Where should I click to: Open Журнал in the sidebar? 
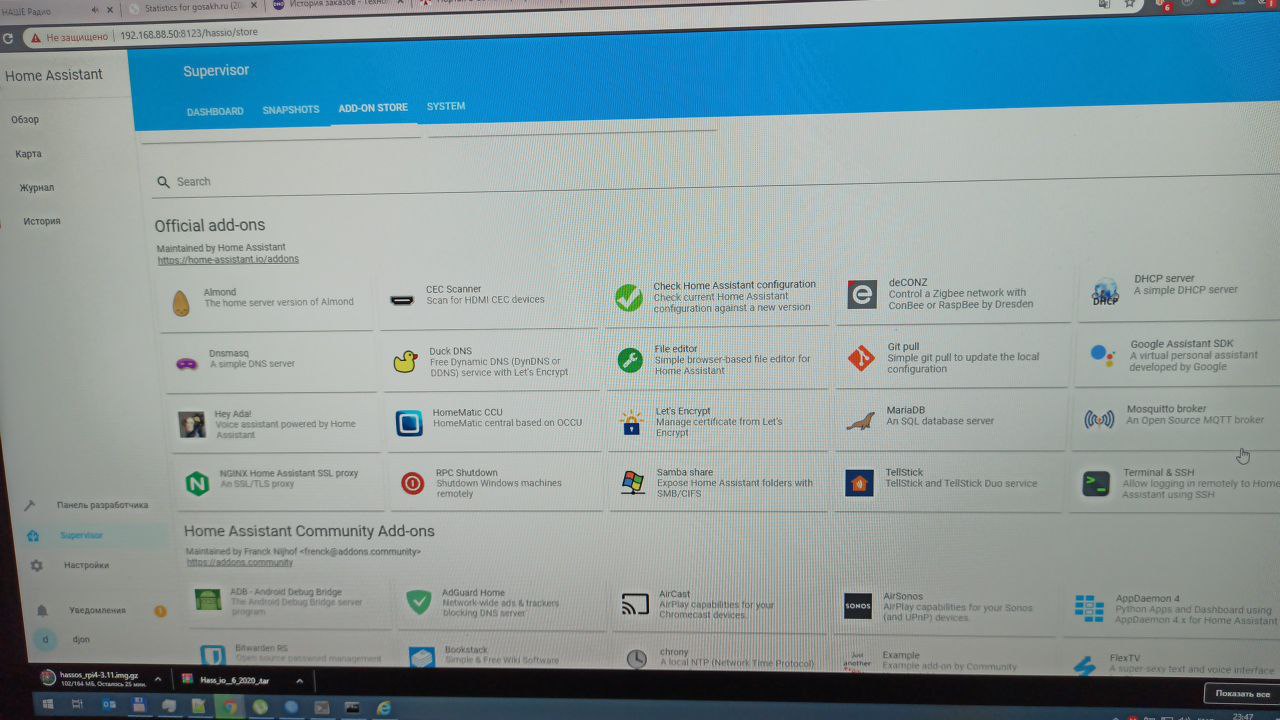point(37,188)
